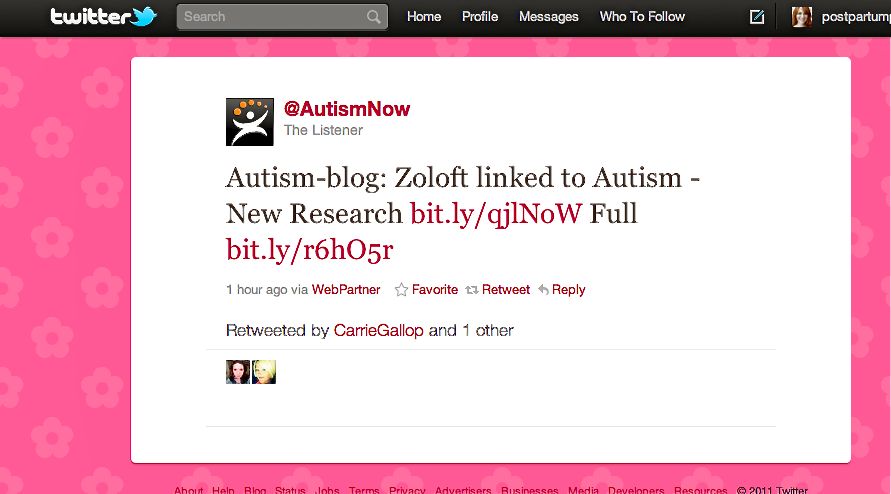891x494 pixels.
Task: Open the CarrieGallop retweeter link
Action: [x=378, y=330]
